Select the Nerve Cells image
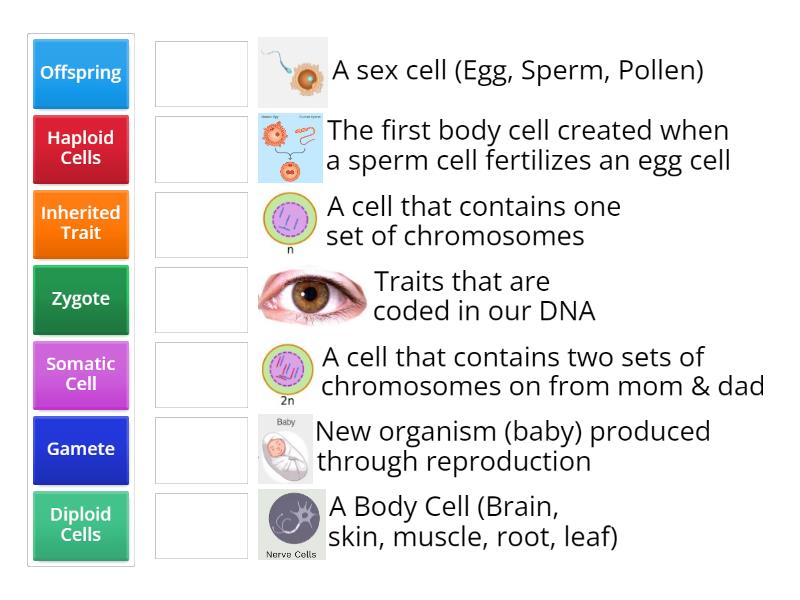This screenshot has width=800, height=600. (293, 522)
